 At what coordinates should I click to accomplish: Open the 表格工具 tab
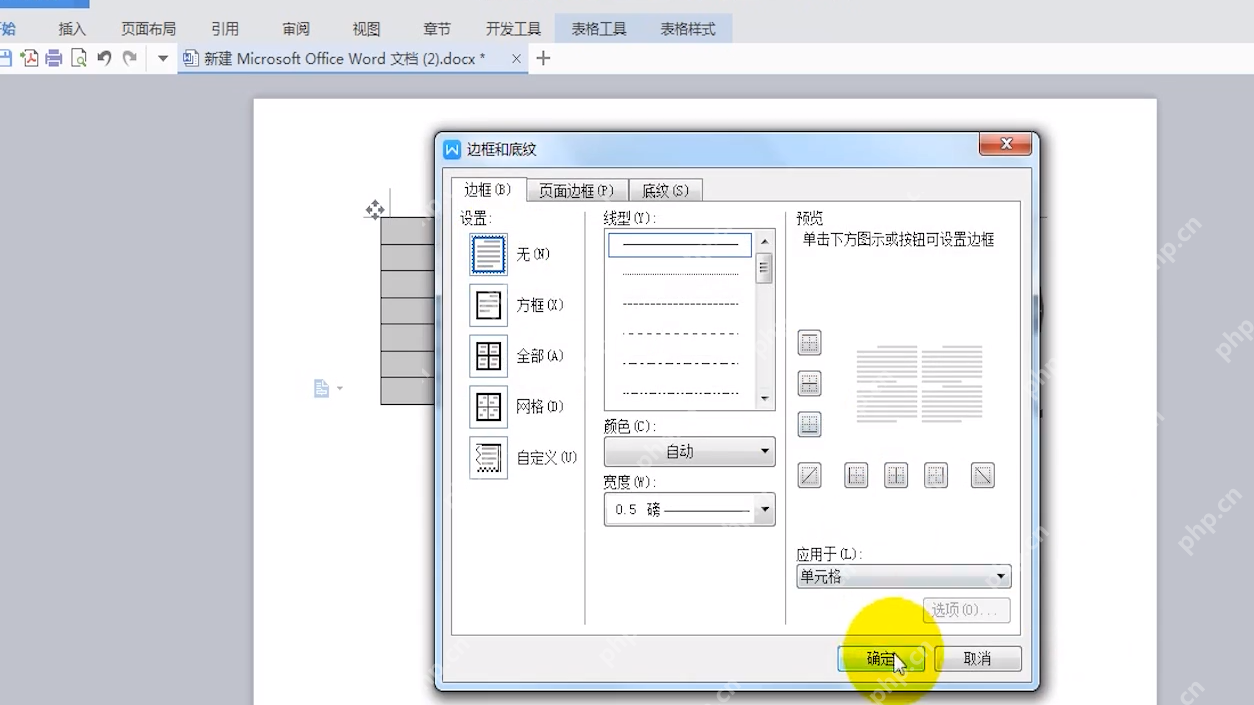(599, 29)
